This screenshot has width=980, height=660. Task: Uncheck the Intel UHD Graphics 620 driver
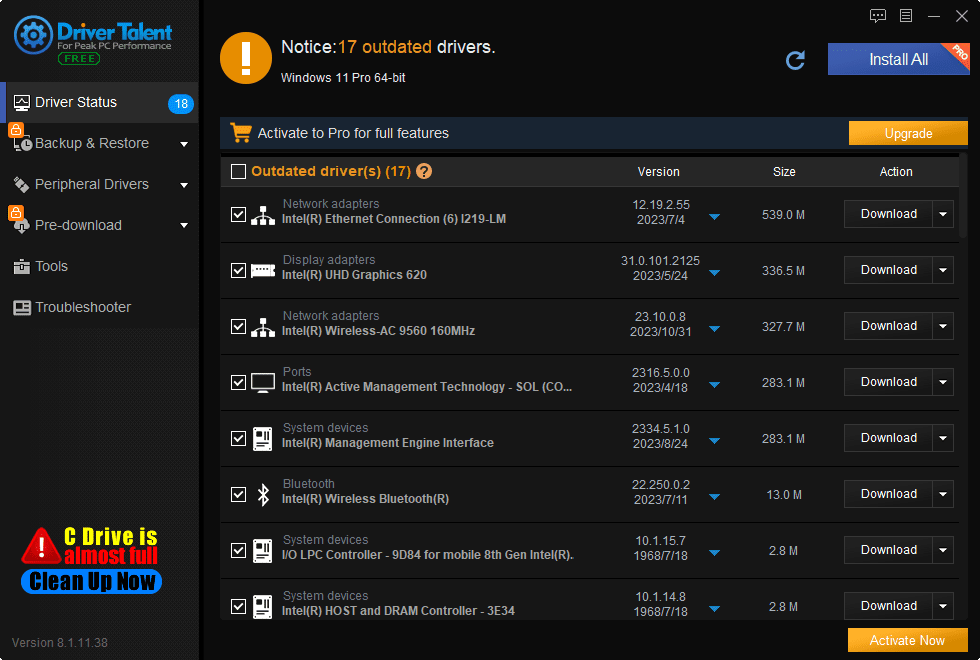(x=239, y=270)
